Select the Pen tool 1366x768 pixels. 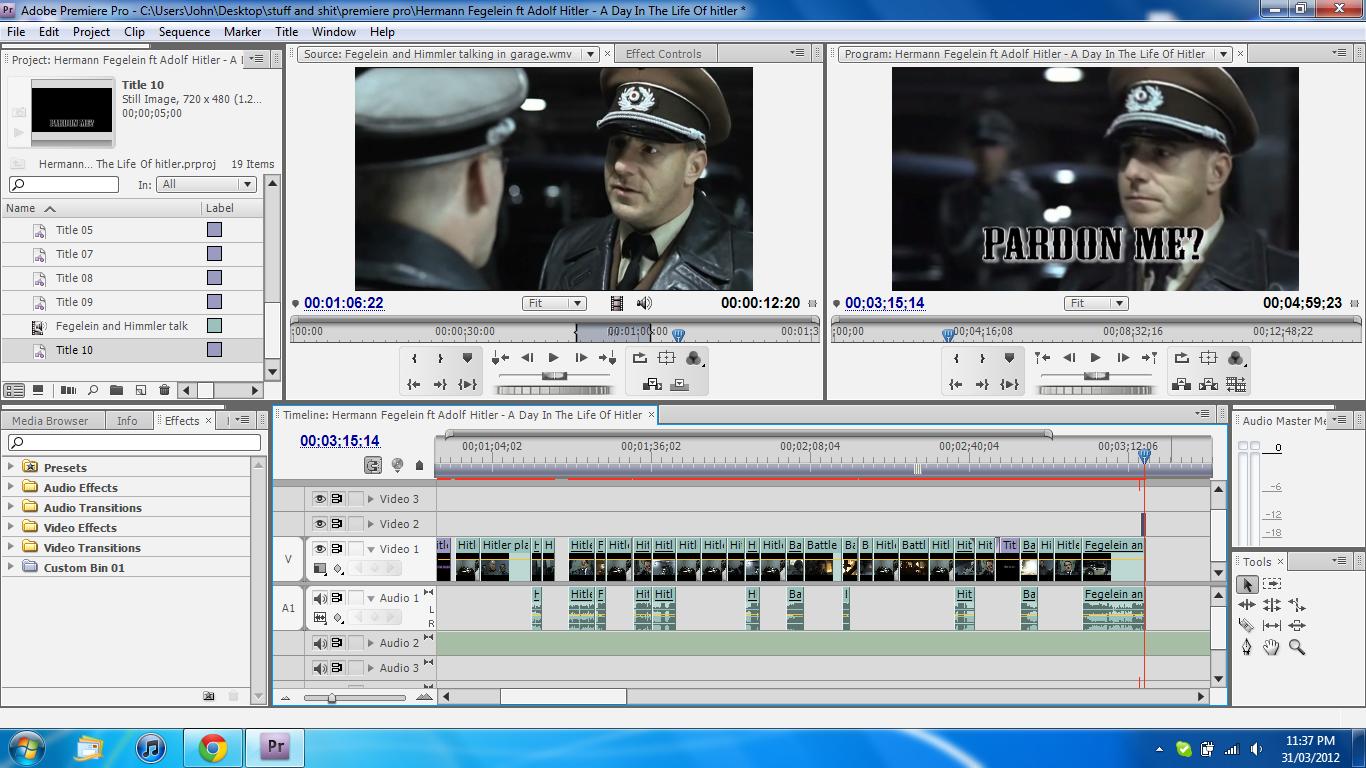coord(1246,647)
